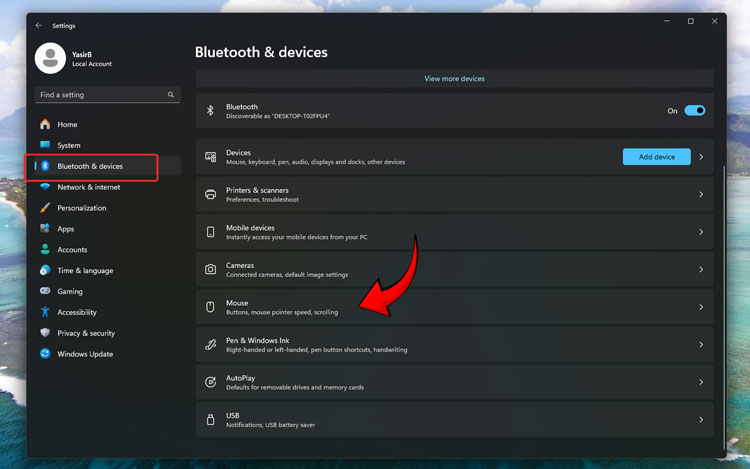Click the AutoPlay disc icon
The width and height of the screenshot is (750, 469).
click(210, 382)
